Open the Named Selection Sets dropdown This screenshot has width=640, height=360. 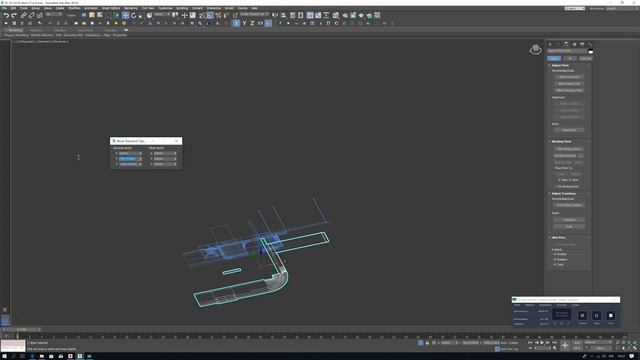[254, 15]
